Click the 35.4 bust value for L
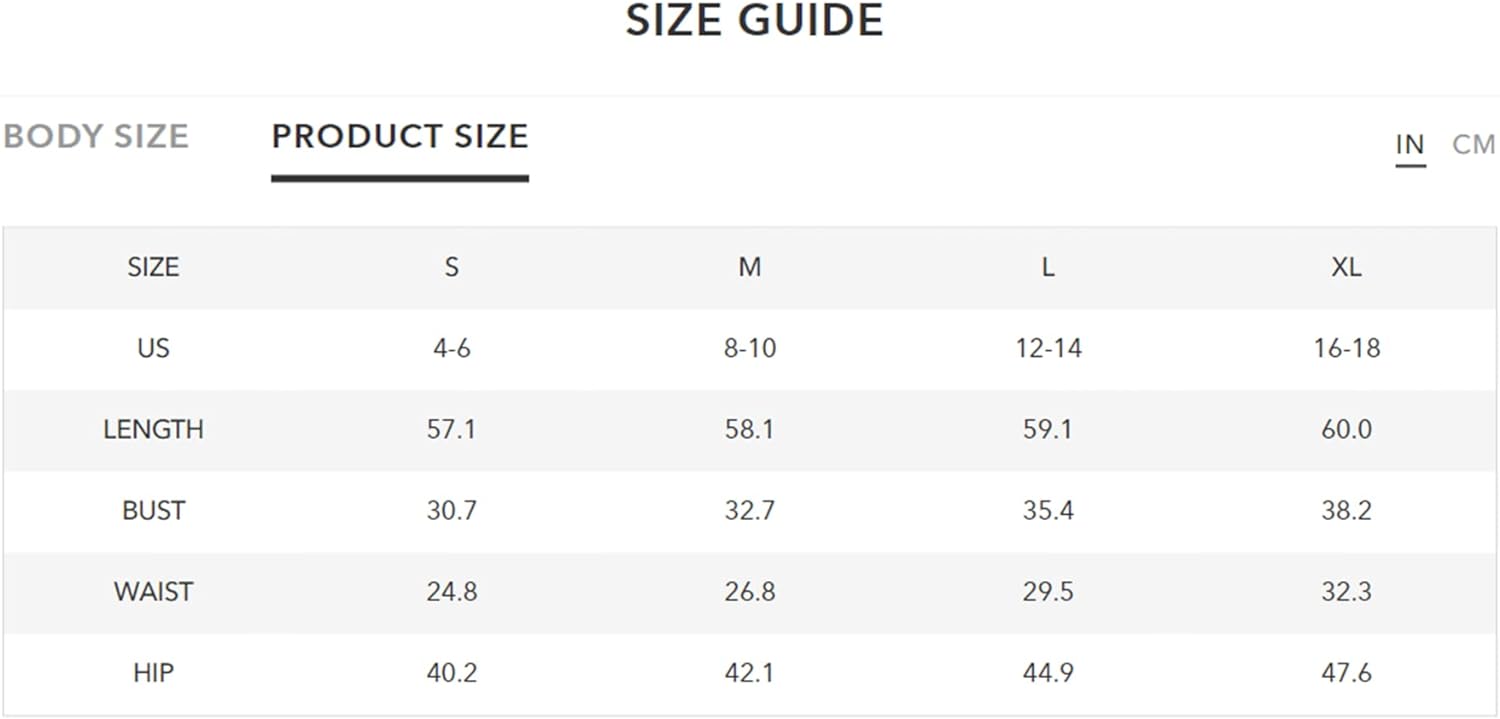Viewport: 1500px width, 719px height. tap(1048, 510)
